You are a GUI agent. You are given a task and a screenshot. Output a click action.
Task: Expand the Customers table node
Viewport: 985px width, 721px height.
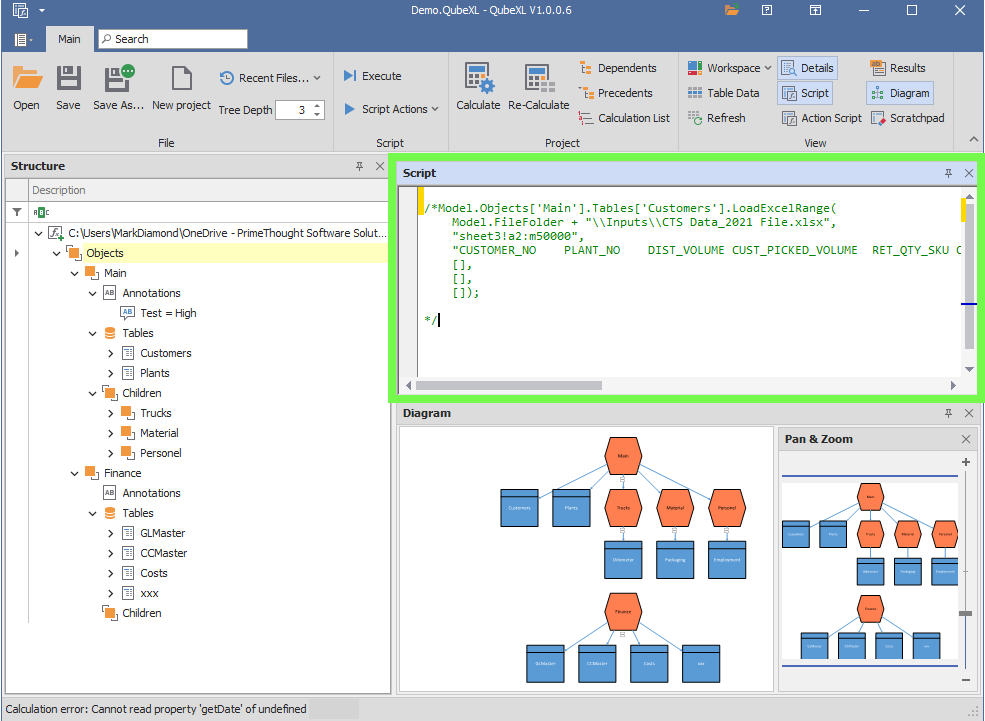pos(111,353)
